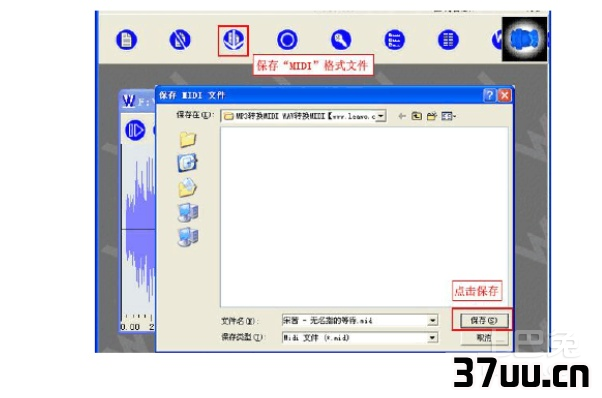Click the crossed-out document toolbar icon
Viewport: 602px width, 398px height.
click(180, 40)
